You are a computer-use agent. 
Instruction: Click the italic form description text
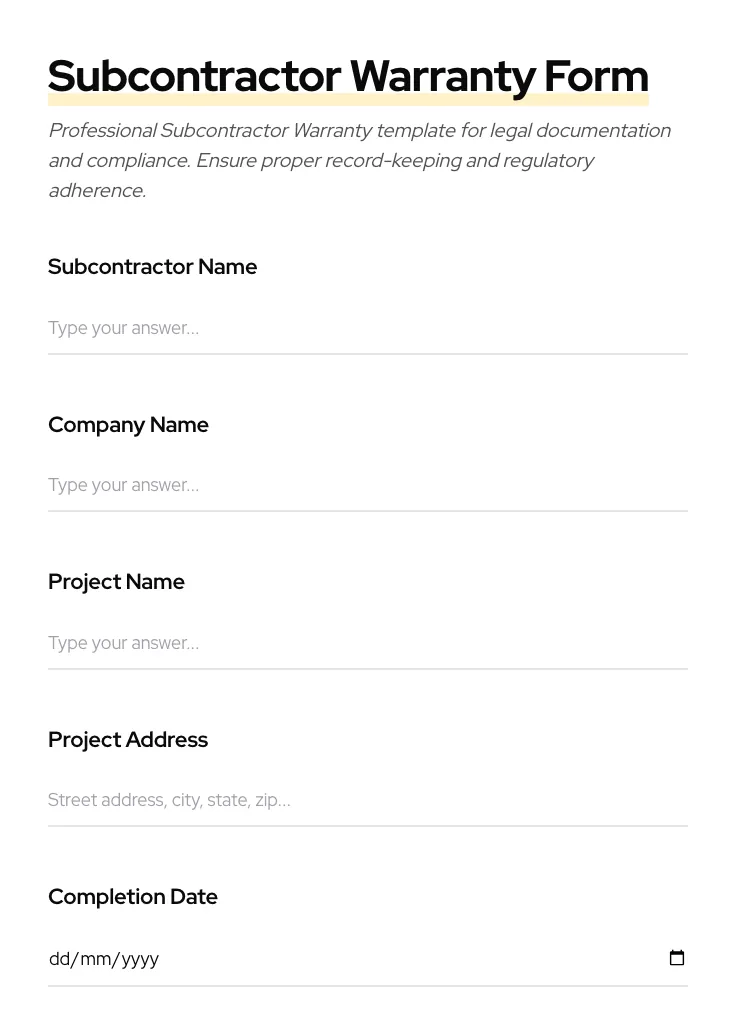point(359,160)
